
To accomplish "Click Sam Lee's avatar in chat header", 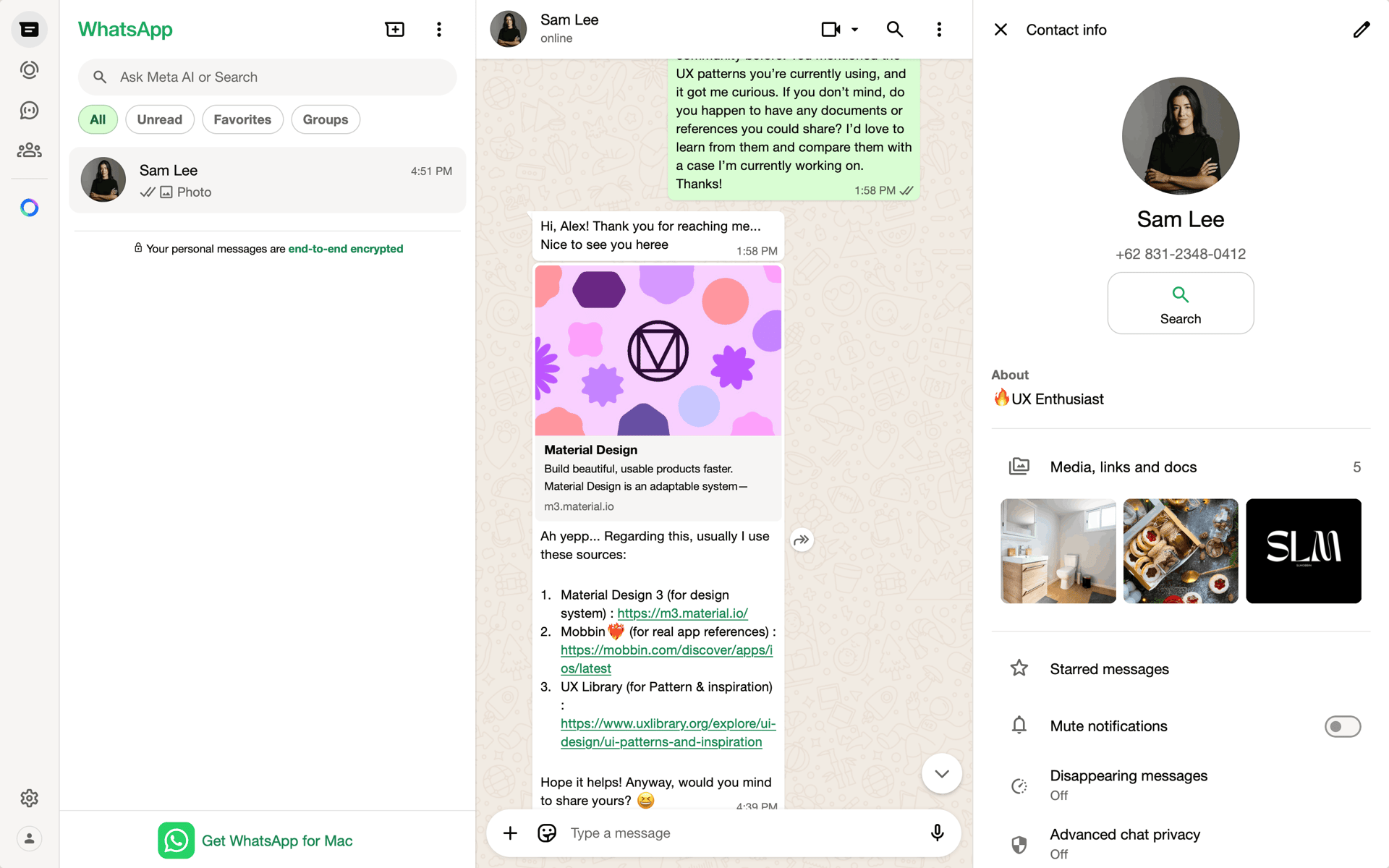I will coord(509,29).
